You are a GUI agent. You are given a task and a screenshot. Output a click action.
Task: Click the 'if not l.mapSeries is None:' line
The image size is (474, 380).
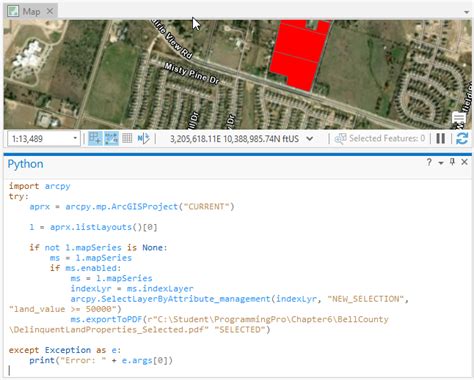tap(98, 248)
